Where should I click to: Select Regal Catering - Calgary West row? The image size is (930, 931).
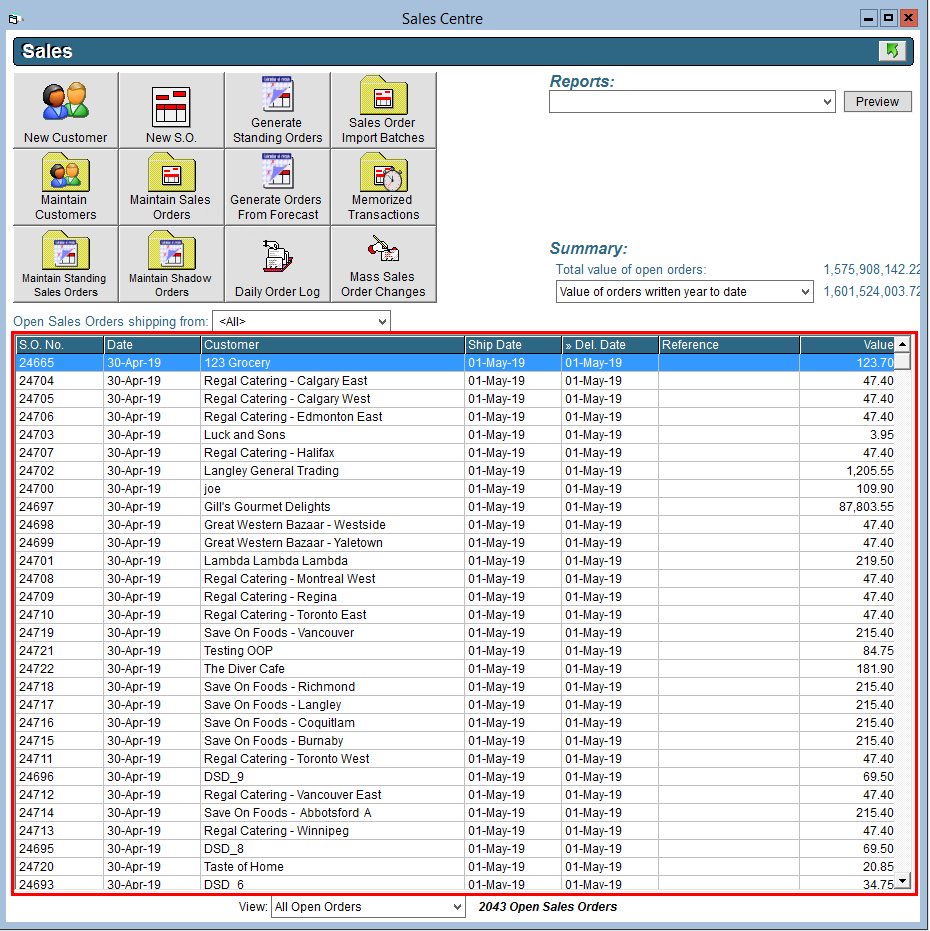tap(455, 399)
